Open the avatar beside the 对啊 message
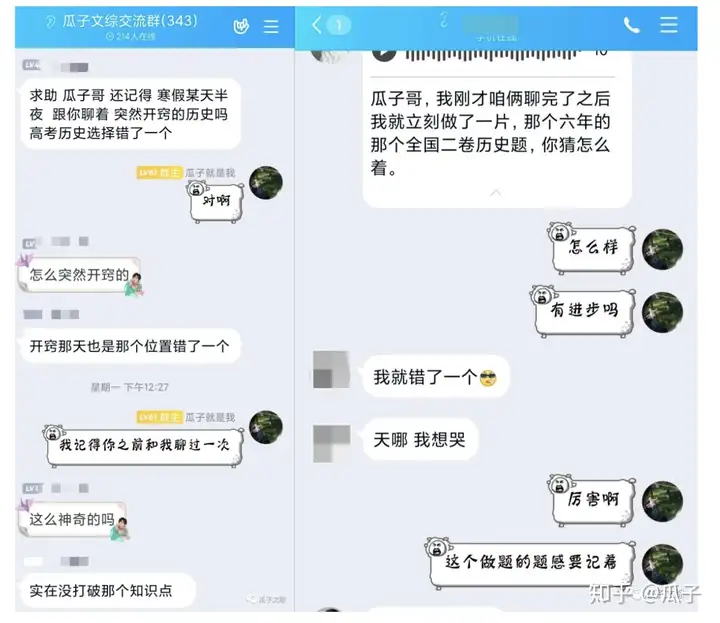Viewport: 720px width, 623px height. pos(266,183)
